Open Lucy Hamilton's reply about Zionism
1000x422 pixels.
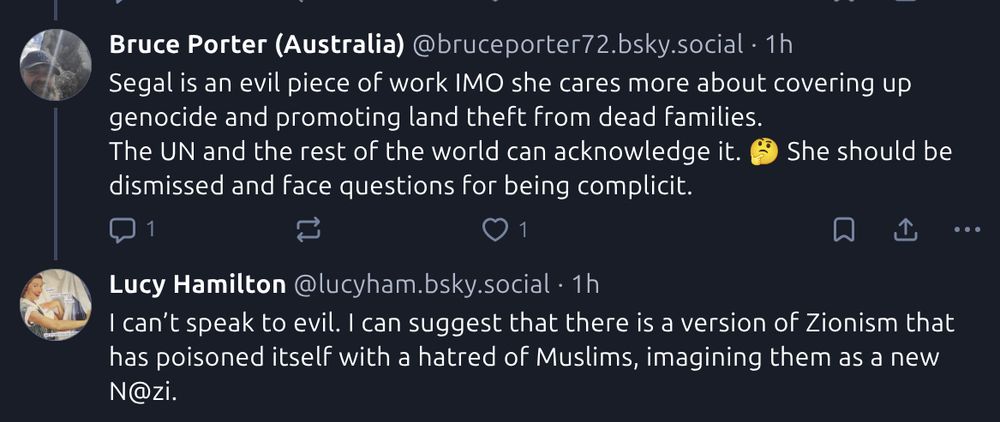[x=530, y=357]
